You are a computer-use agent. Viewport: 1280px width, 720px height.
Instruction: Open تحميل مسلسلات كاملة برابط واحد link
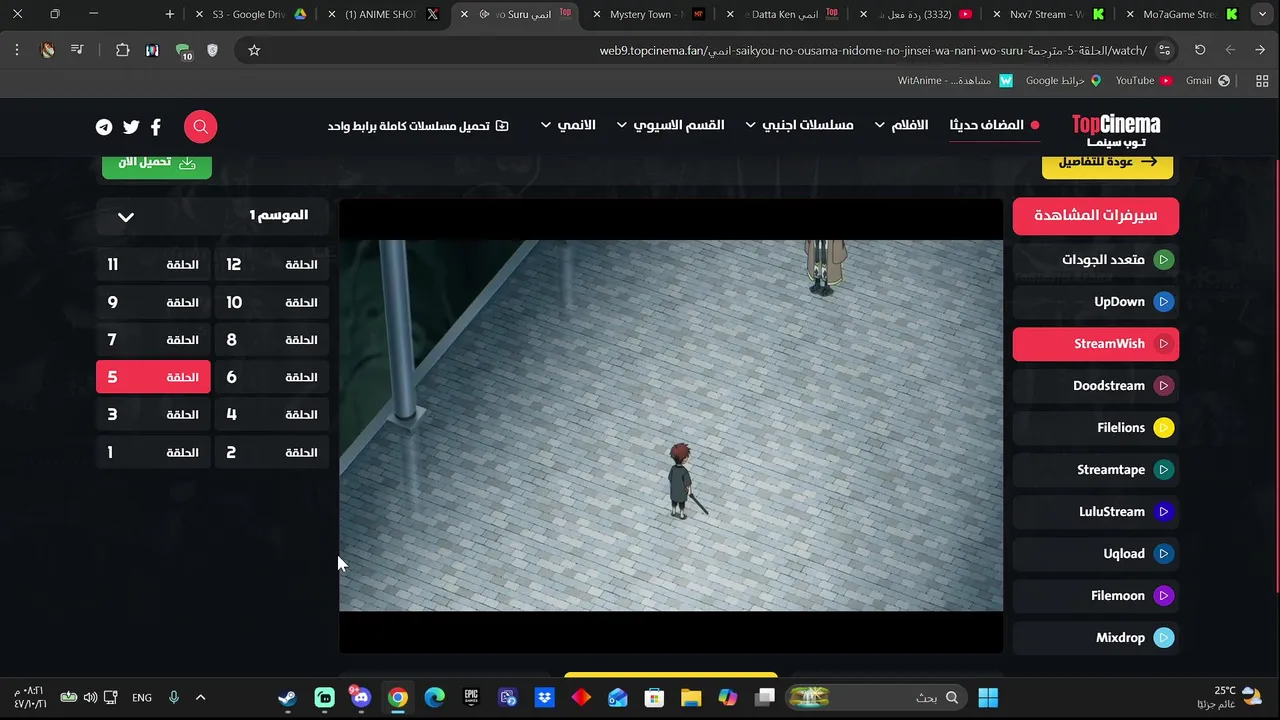pyautogui.click(x=418, y=126)
